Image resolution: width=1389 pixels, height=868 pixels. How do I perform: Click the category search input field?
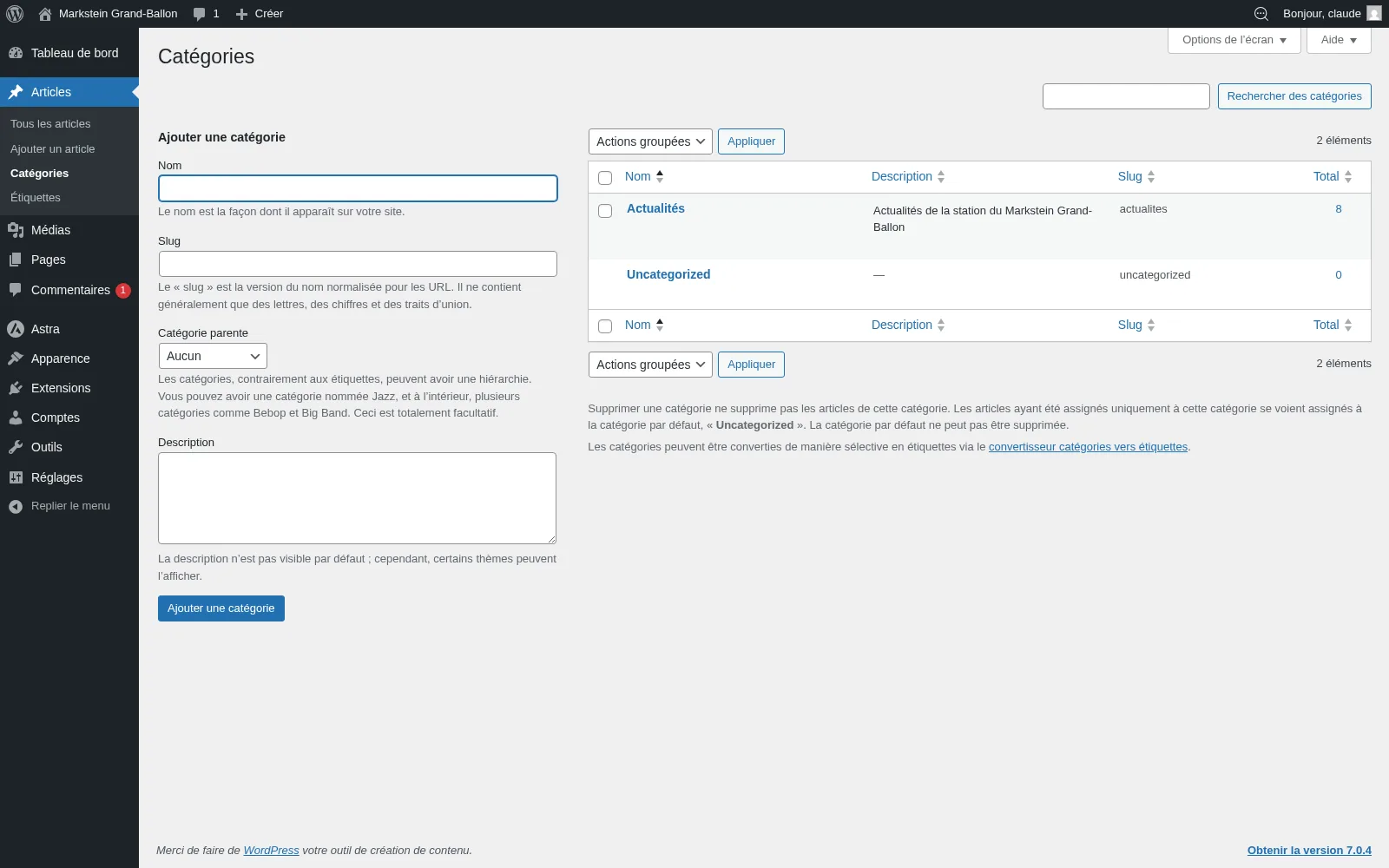1126,96
